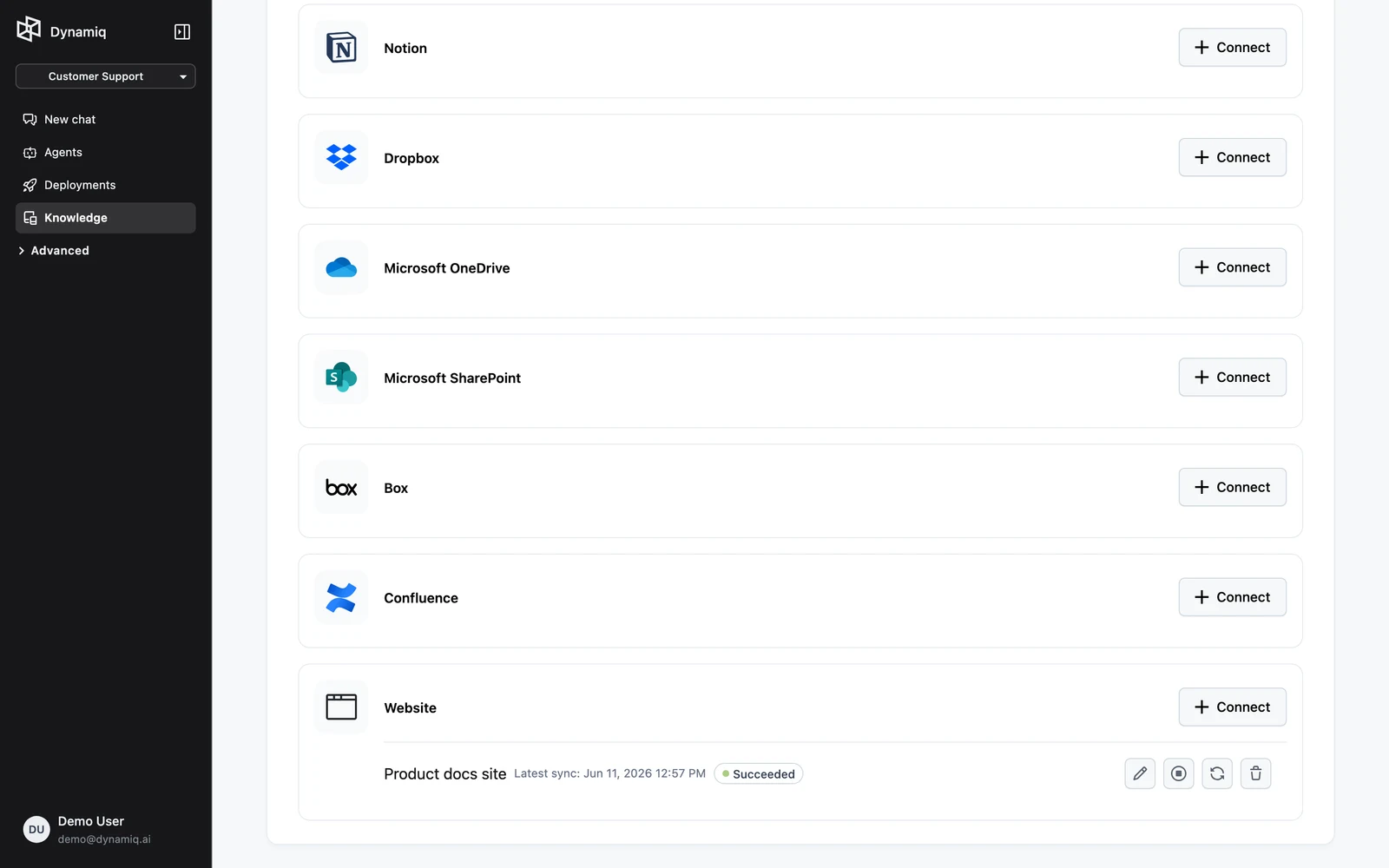Click the DU user avatar
Image resolution: width=1389 pixels, height=868 pixels.
(x=36, y=830)
